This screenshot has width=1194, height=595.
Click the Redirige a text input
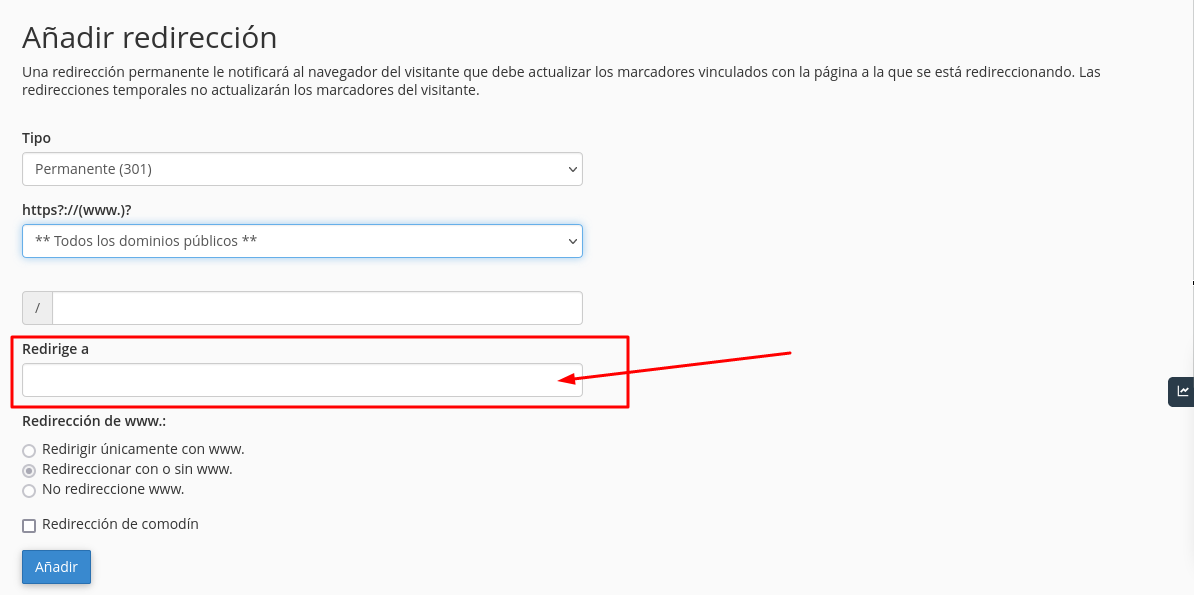(x=302, y=379)
